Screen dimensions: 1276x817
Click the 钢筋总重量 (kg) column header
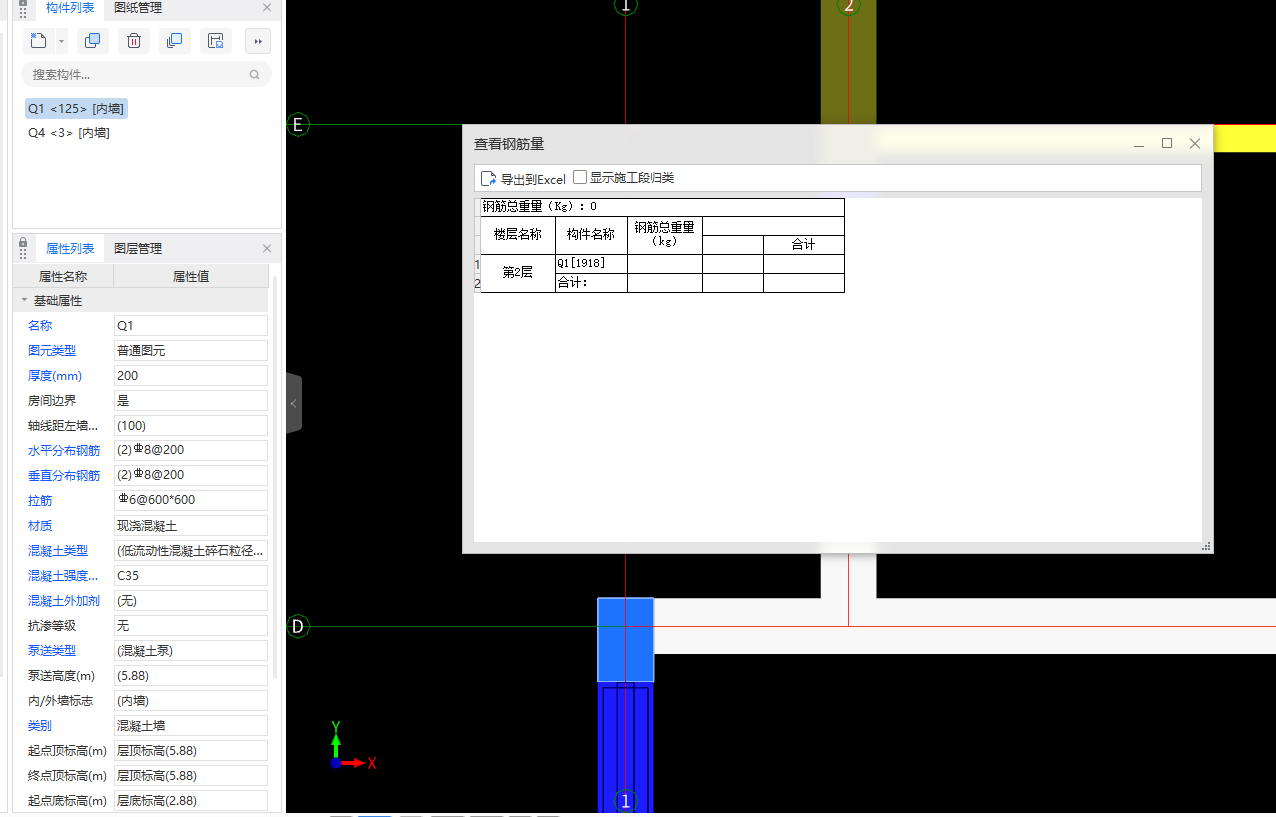[665, 235]
